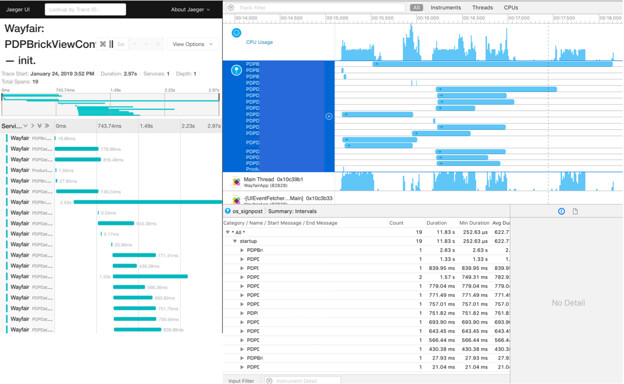Viewport: 624px width, 384px height.
Task: Open the Summary: Intervals breadcrumb
Action: (x=292, y=211)
